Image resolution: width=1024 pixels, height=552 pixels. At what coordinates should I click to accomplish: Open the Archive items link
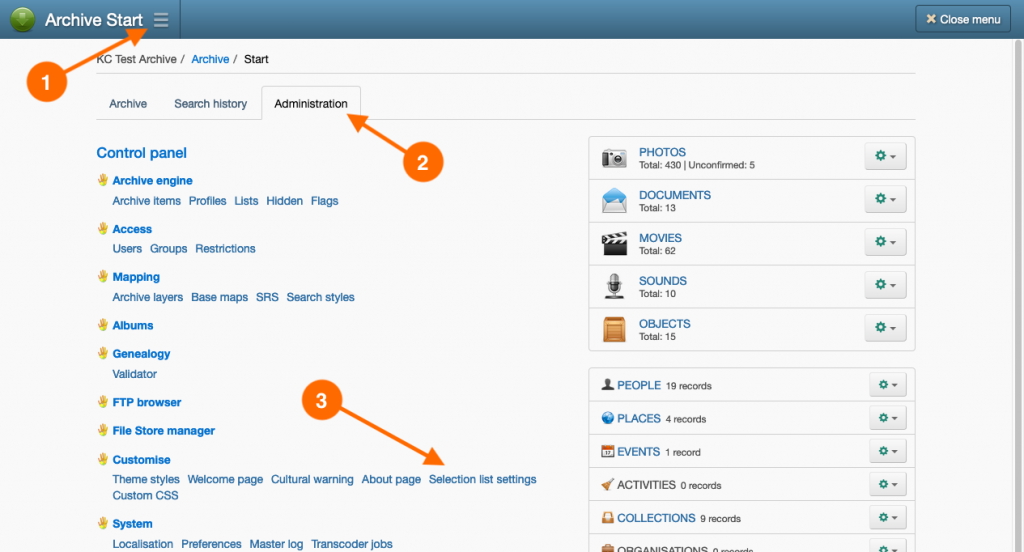pos(146,201)
